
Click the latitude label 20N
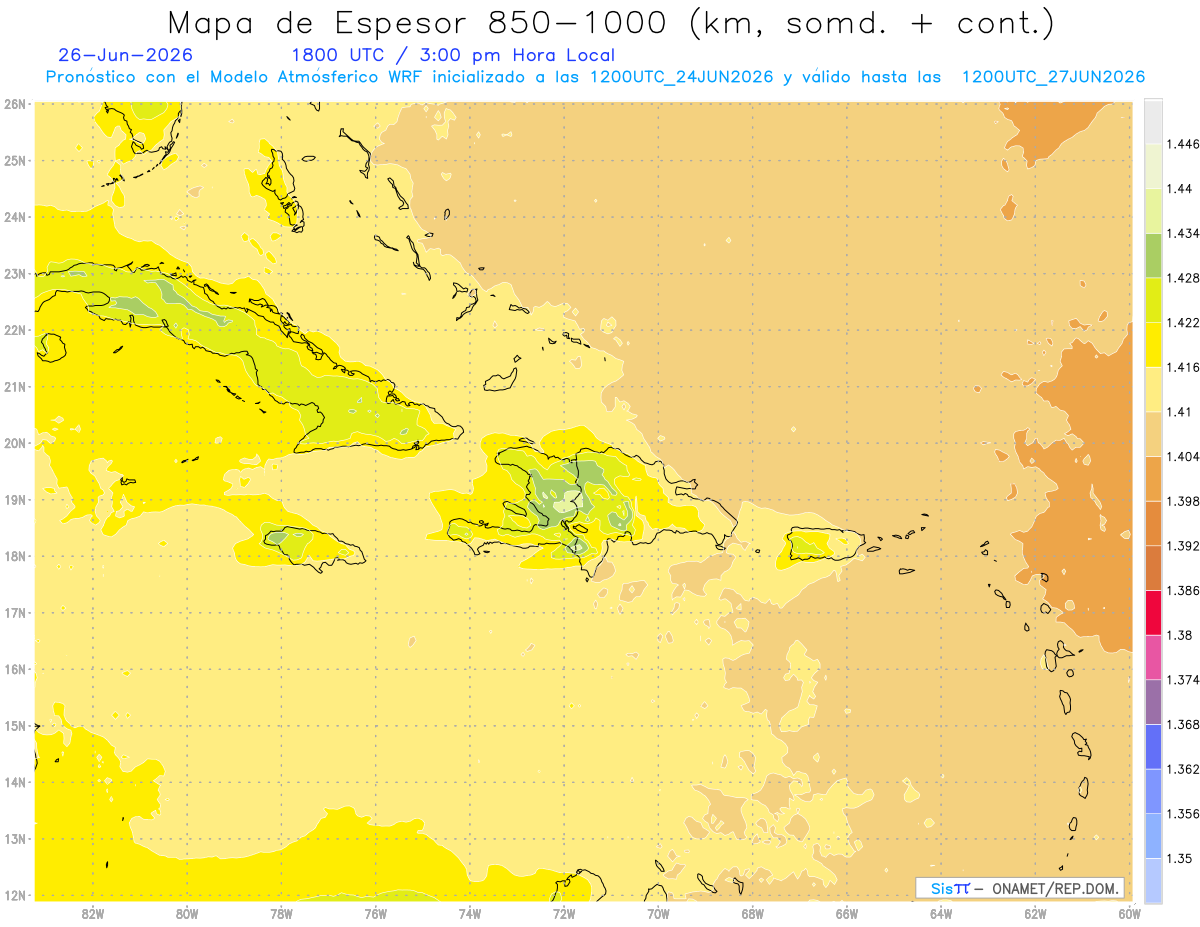tap(15, 442)
